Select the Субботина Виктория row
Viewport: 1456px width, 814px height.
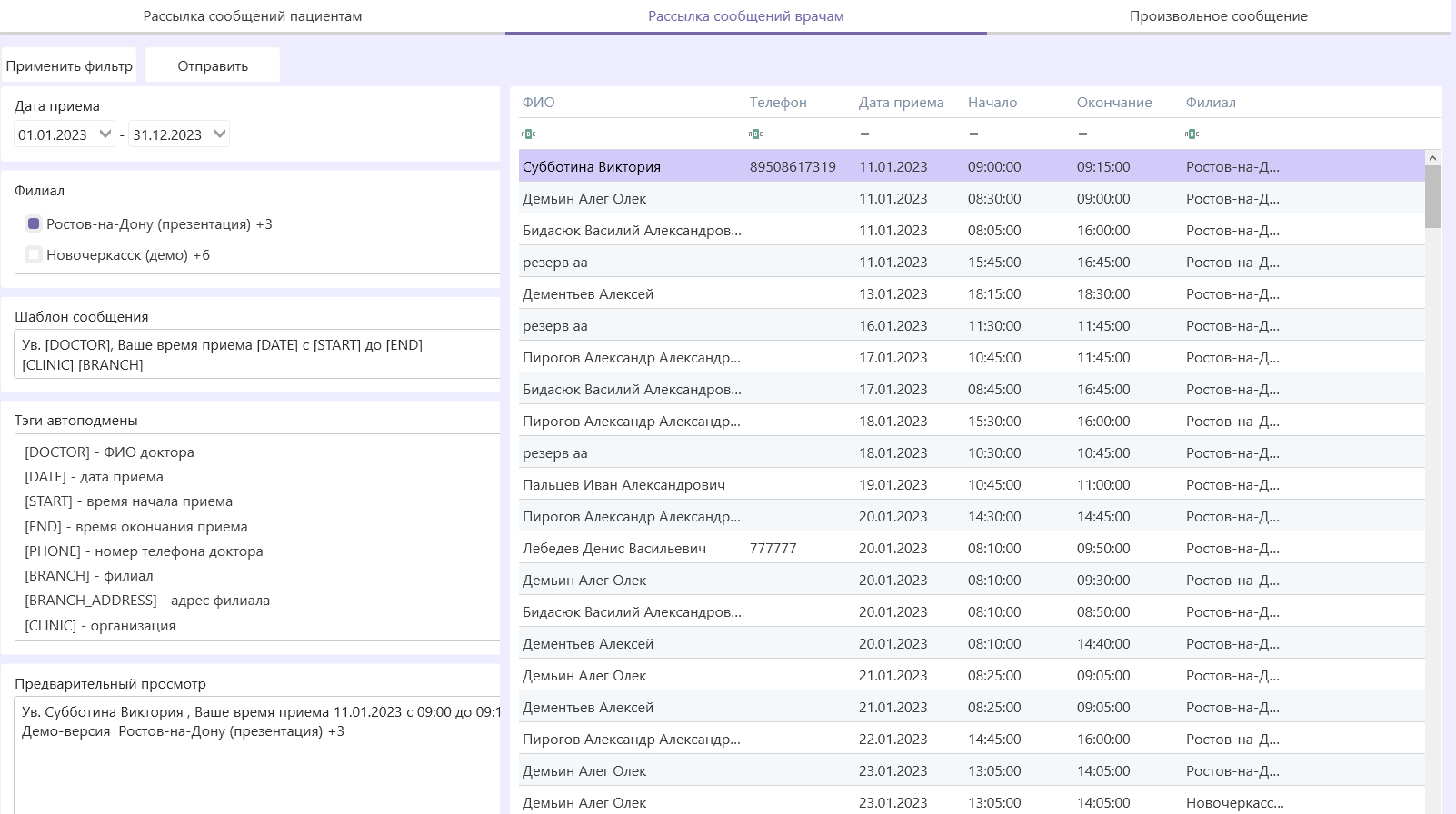click(x=972, y=166)
